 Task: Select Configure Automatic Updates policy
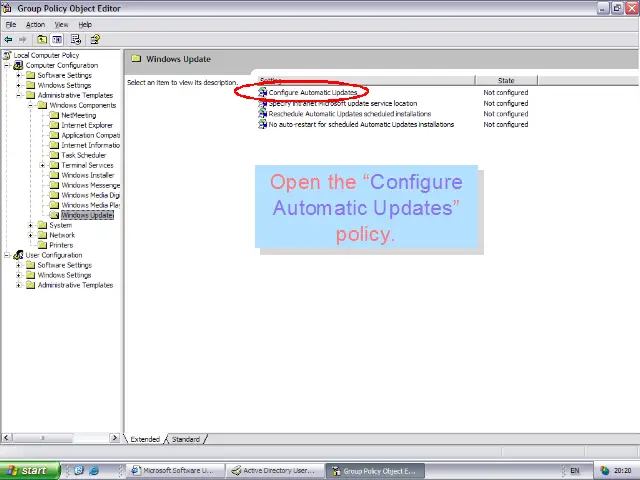pos(313,93)
